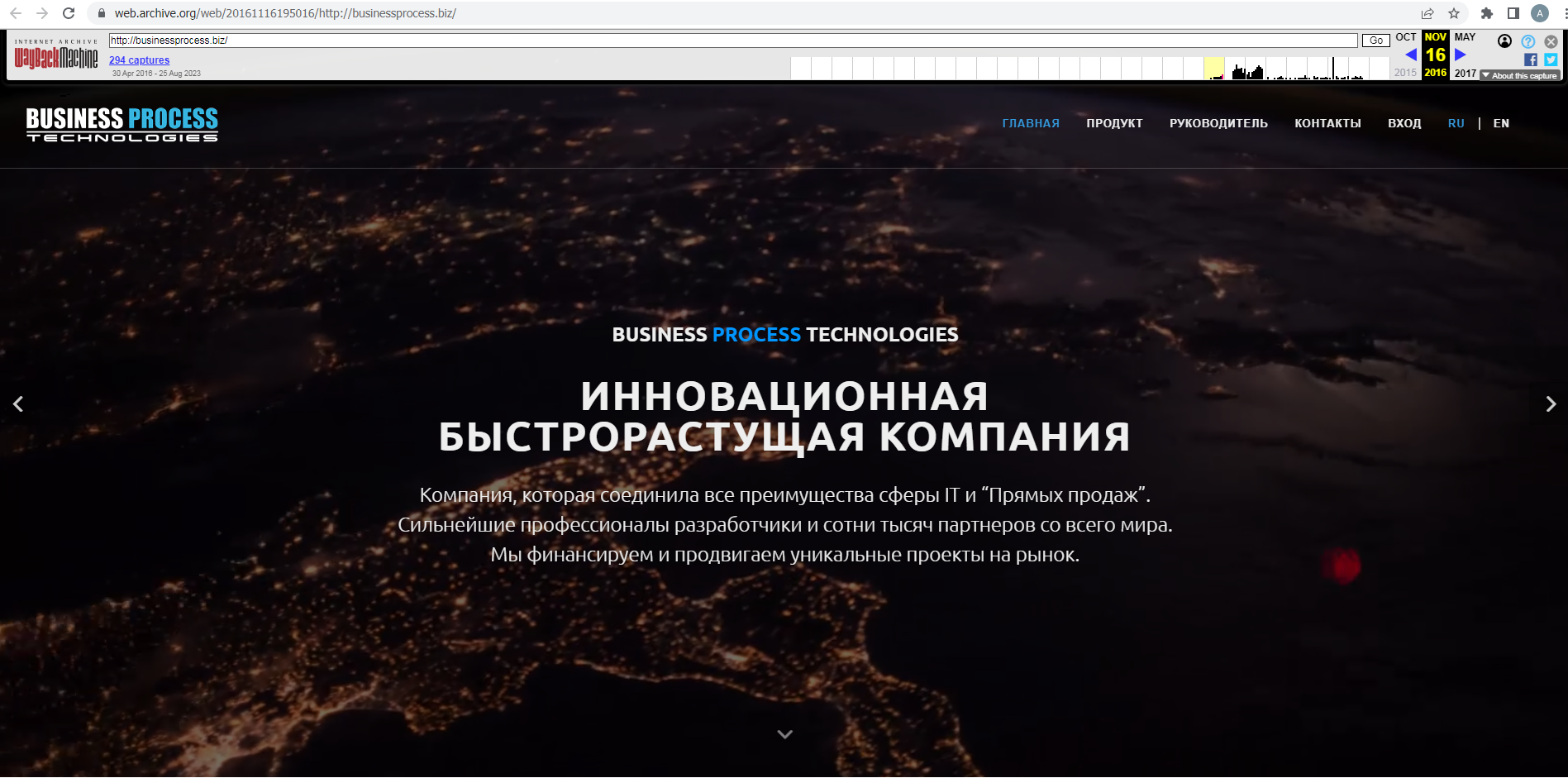The image size is (1568, 778).
Task: Expand the About this capture dropdown
Action: pyautogui.click(x=1519, y=75)
